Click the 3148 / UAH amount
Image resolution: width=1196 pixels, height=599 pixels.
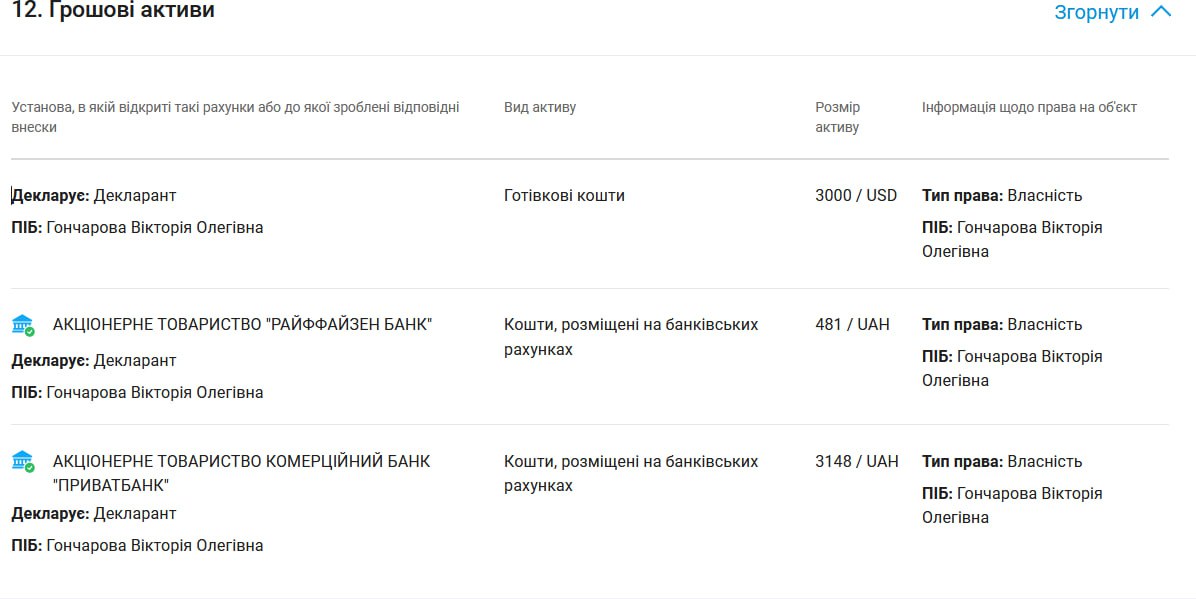click(x=857, y=461)
